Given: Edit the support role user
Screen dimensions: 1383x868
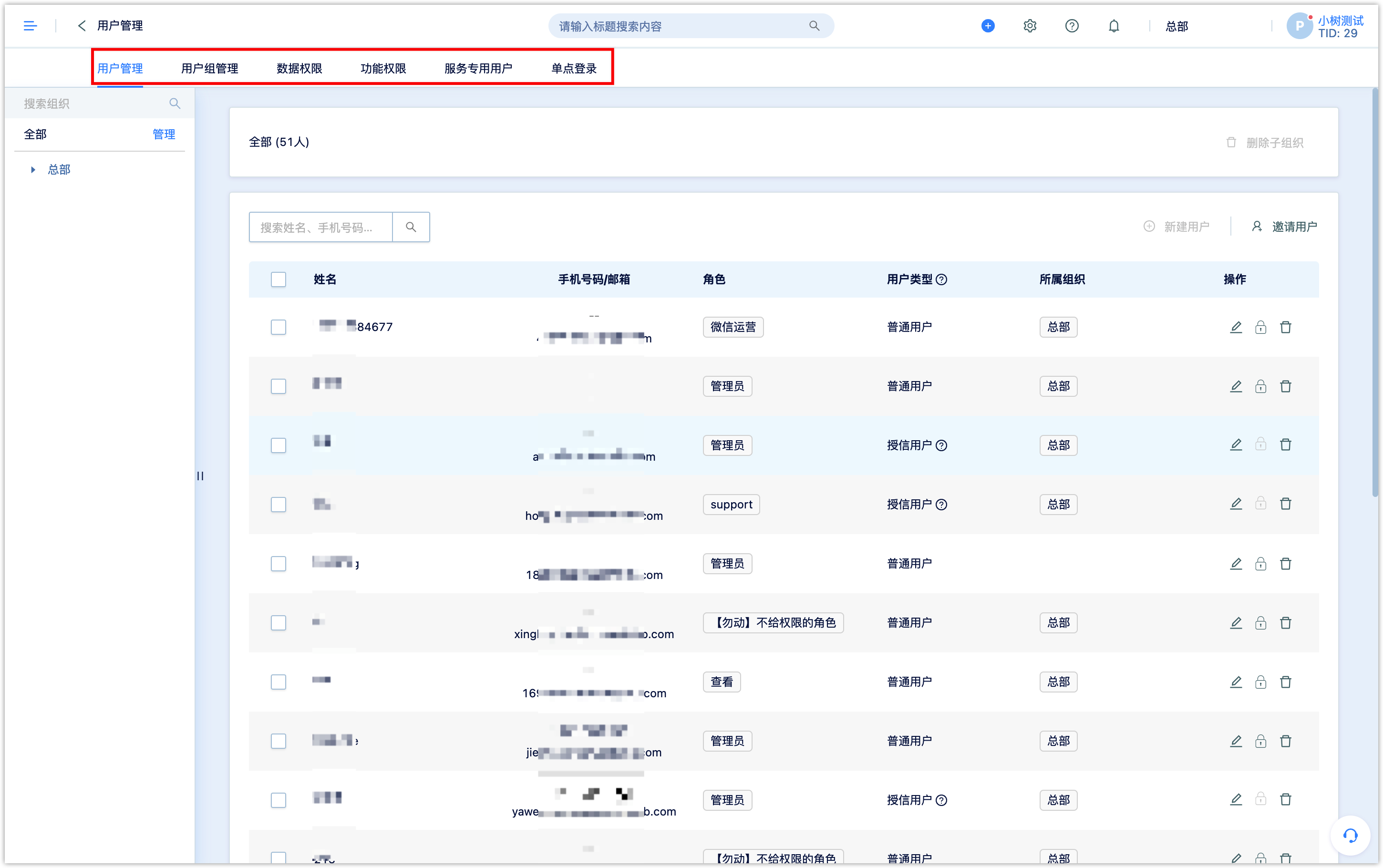Looking at the screenshot, I should 1236,504.
